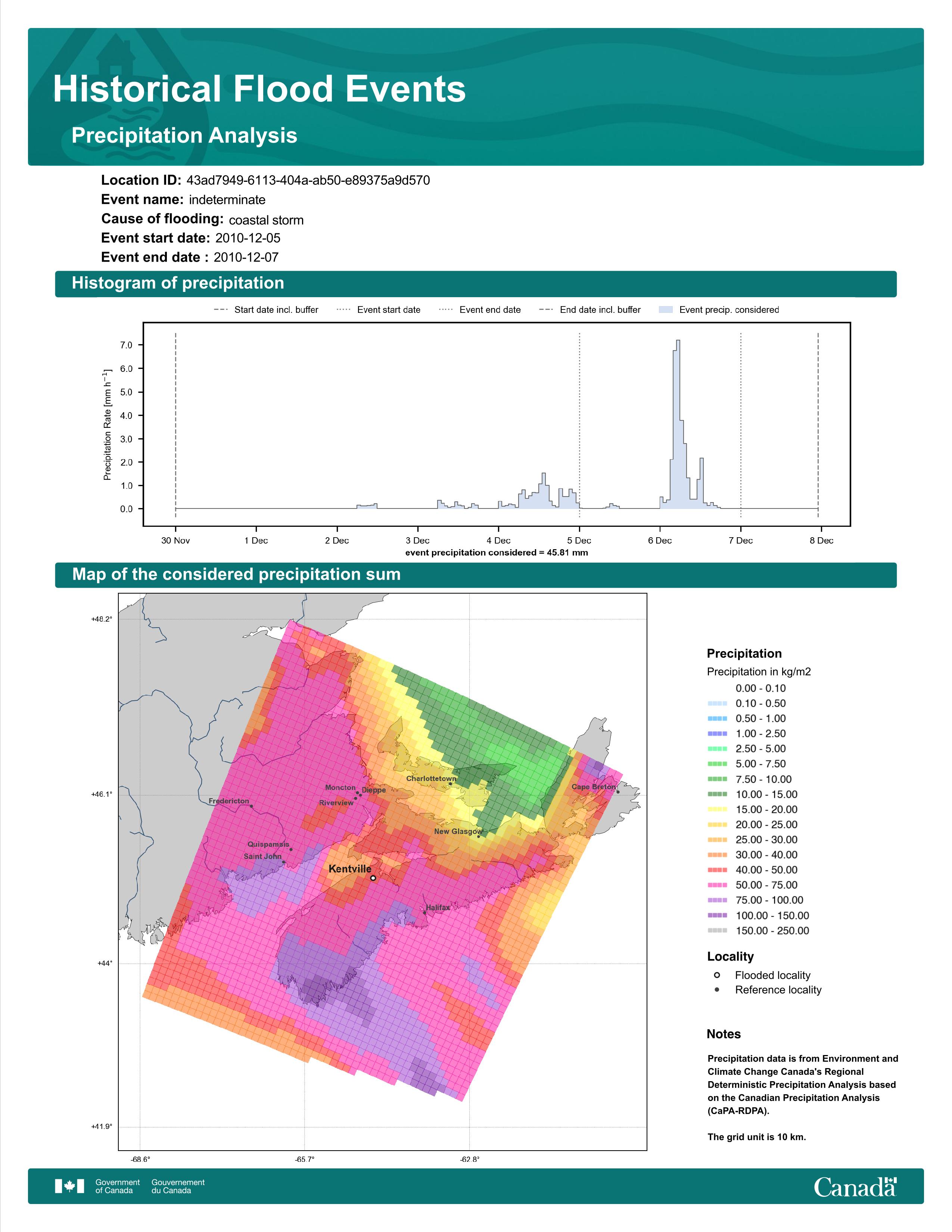Click the New Glasgow locality dot
This screenshot has width=952, height=1232.
point(478,837)
